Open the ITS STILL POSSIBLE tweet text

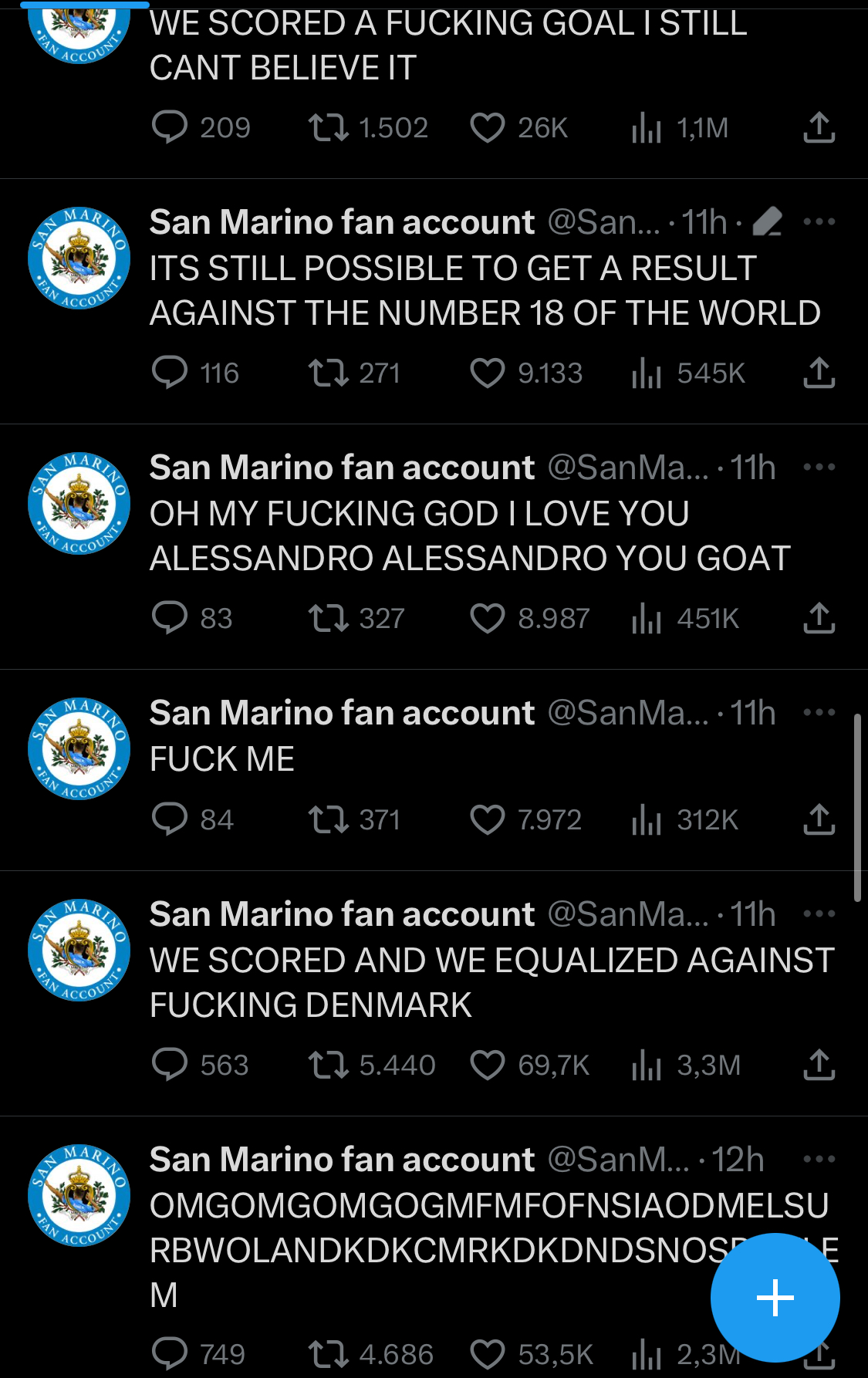coord(485,291)
